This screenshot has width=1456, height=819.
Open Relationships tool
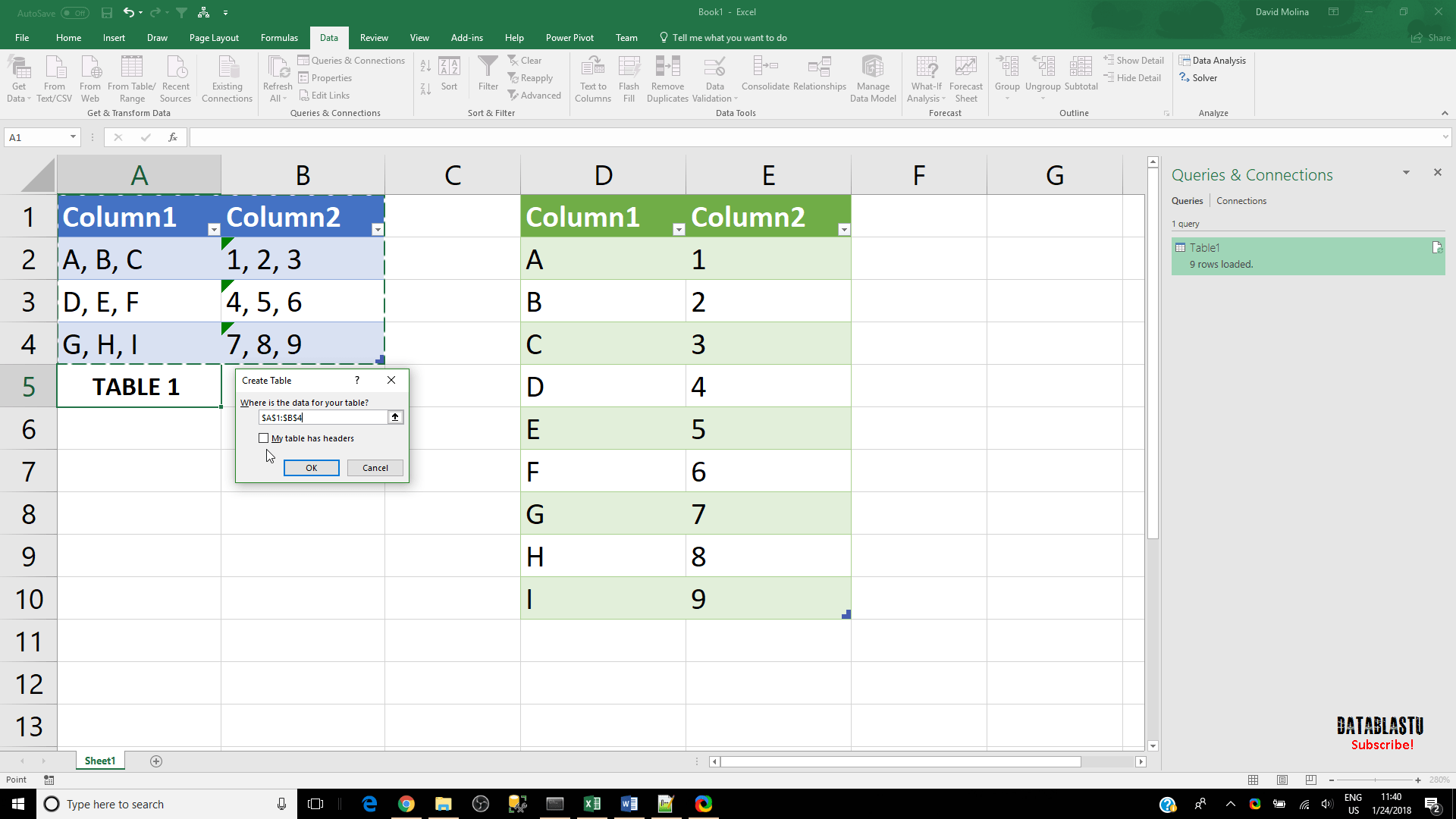pos(819,74)
